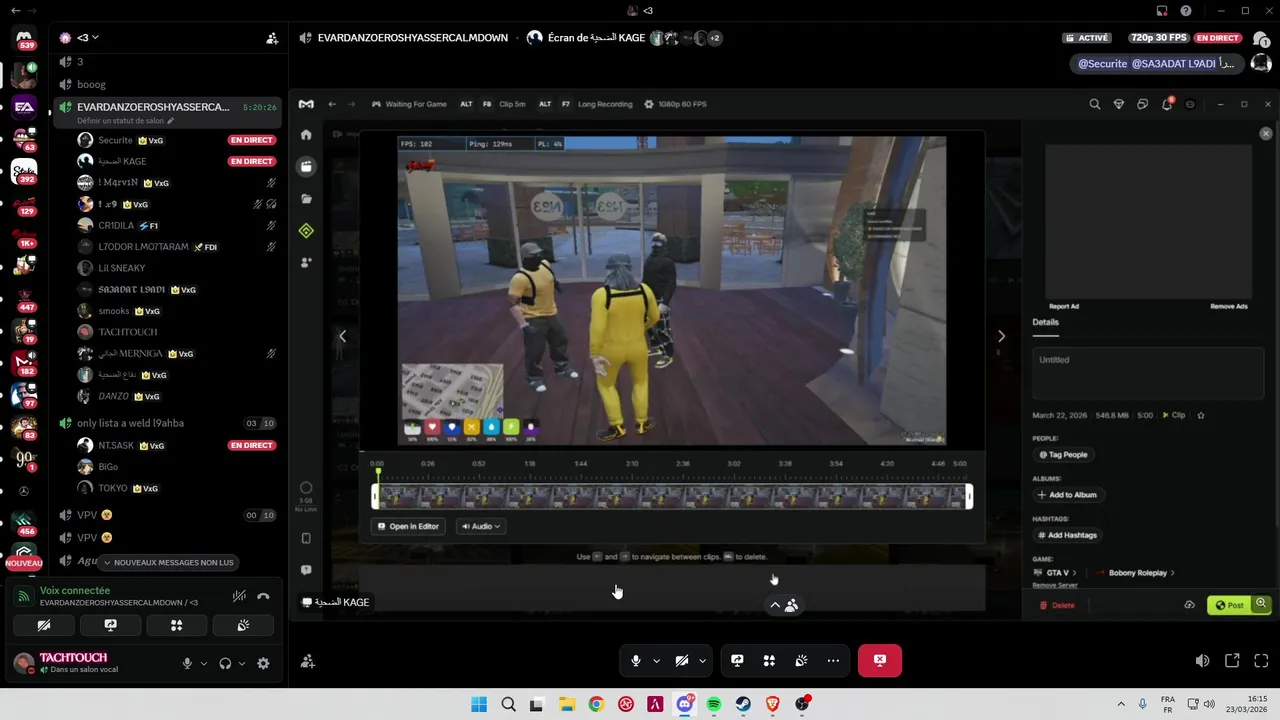Open camera options arrow in call bar
Viewport: 1280px width, 720px height.
(x=702, y=661)
